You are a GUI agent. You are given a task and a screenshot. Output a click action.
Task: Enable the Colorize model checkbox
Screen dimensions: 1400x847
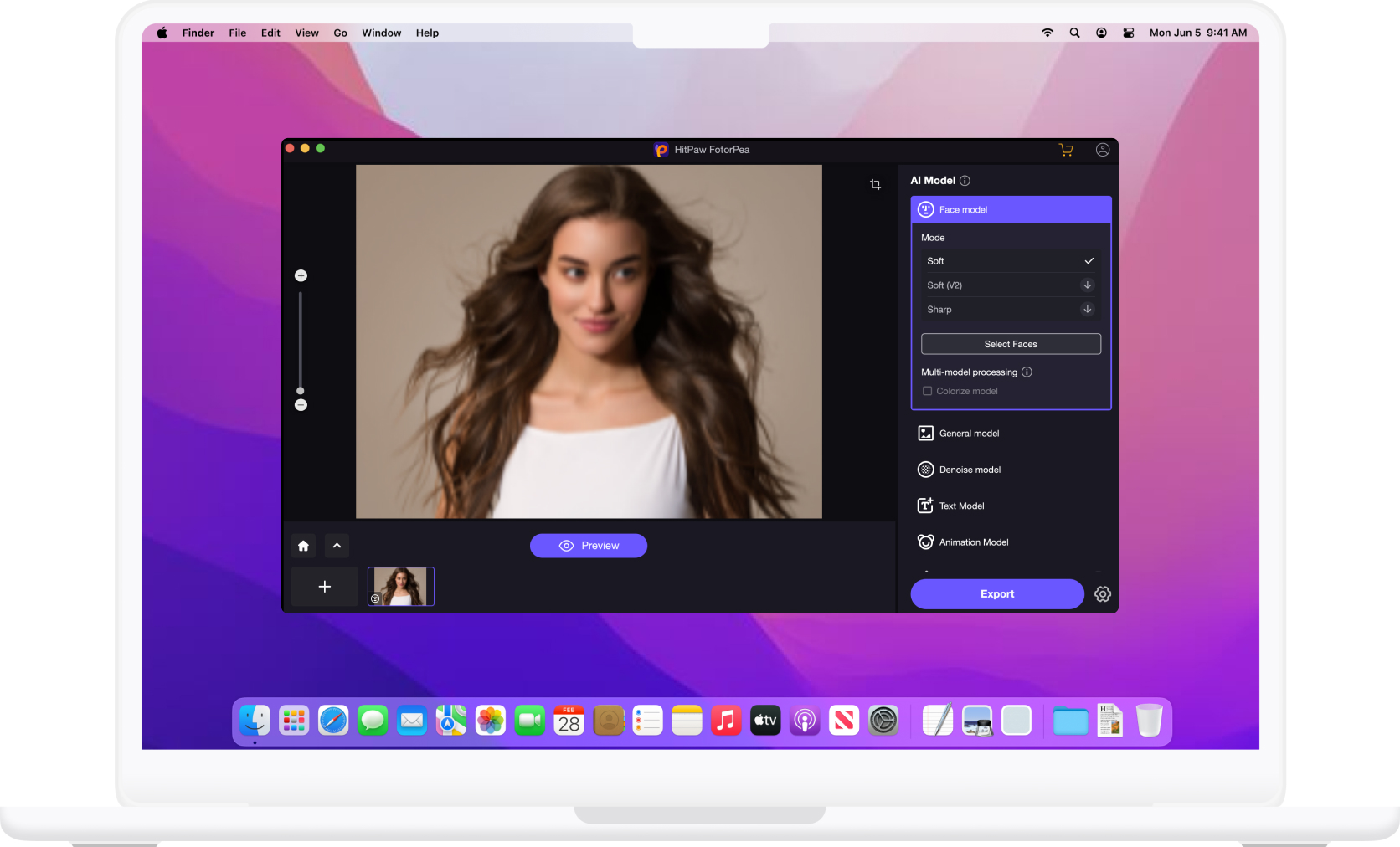pos(927,391)
